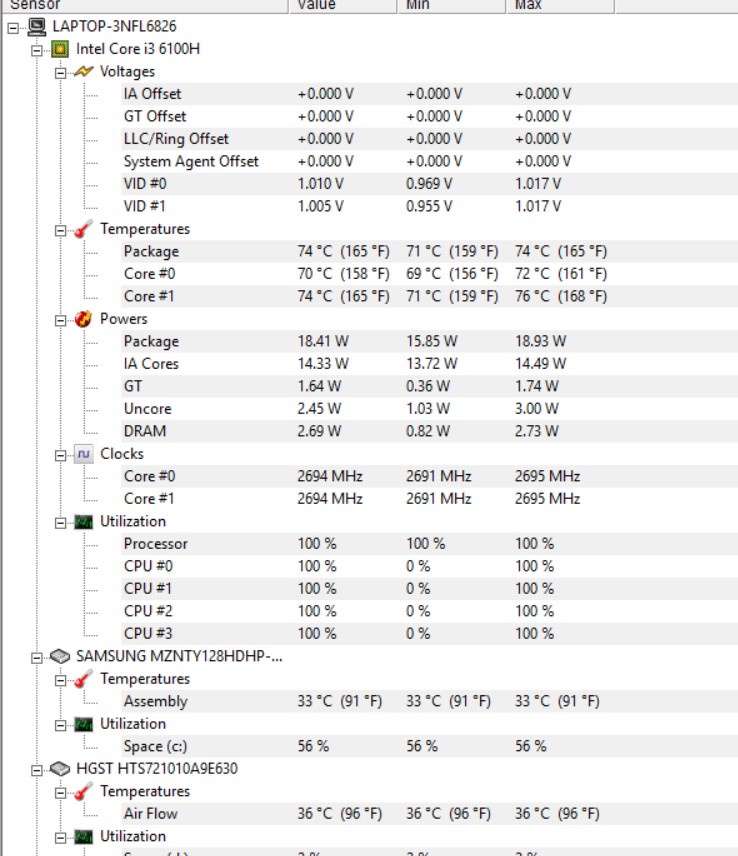Viewport: 738px width, 856px height.
Task: Click the SAMSUNG drive icon
Action: coord(60,656)
